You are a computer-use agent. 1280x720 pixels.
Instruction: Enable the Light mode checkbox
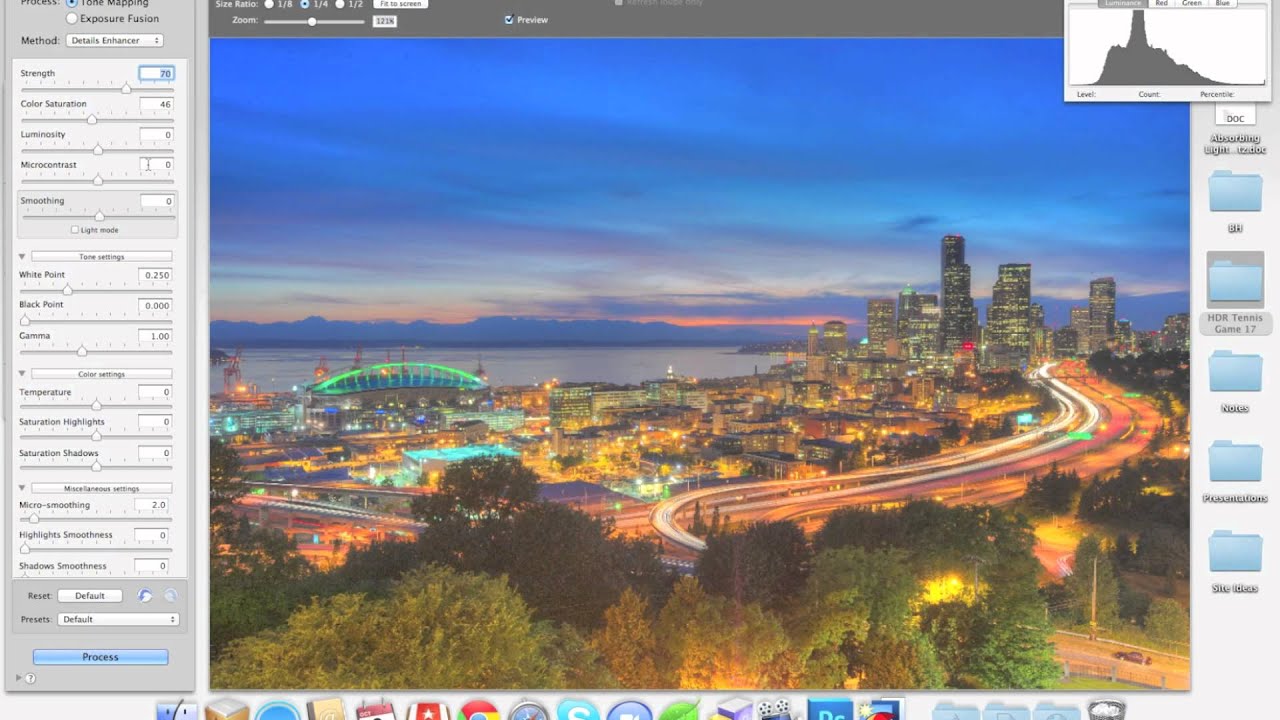coord(75,230)
